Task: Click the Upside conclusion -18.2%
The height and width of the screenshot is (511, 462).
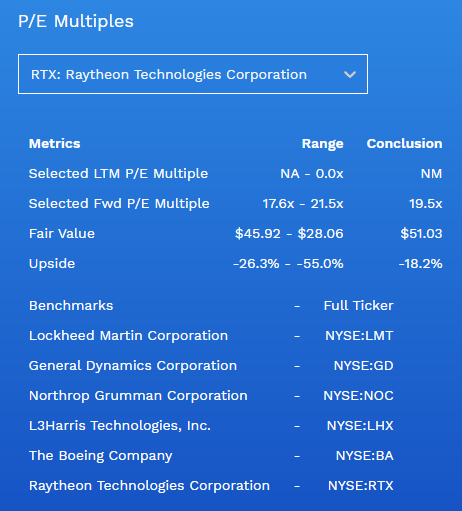Action: coord(420,264)
